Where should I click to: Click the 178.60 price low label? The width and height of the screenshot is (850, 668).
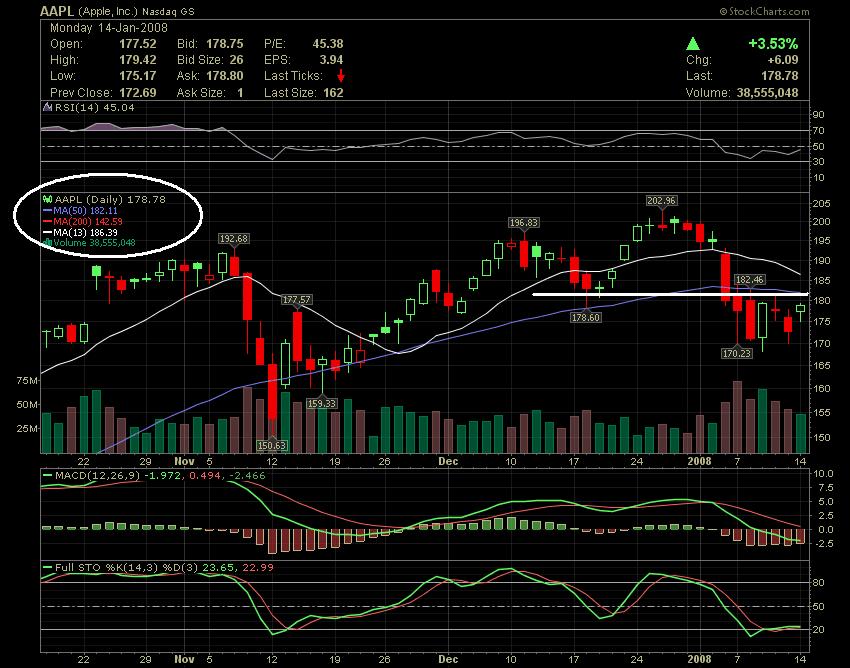coord(585,318)
